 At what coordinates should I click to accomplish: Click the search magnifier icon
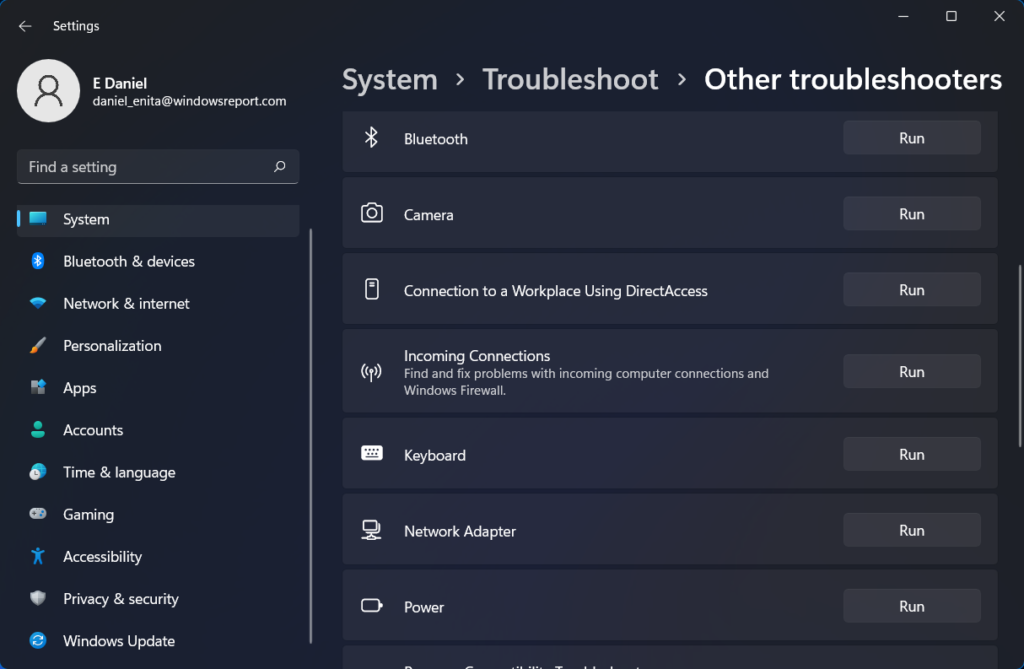[280, 167]
